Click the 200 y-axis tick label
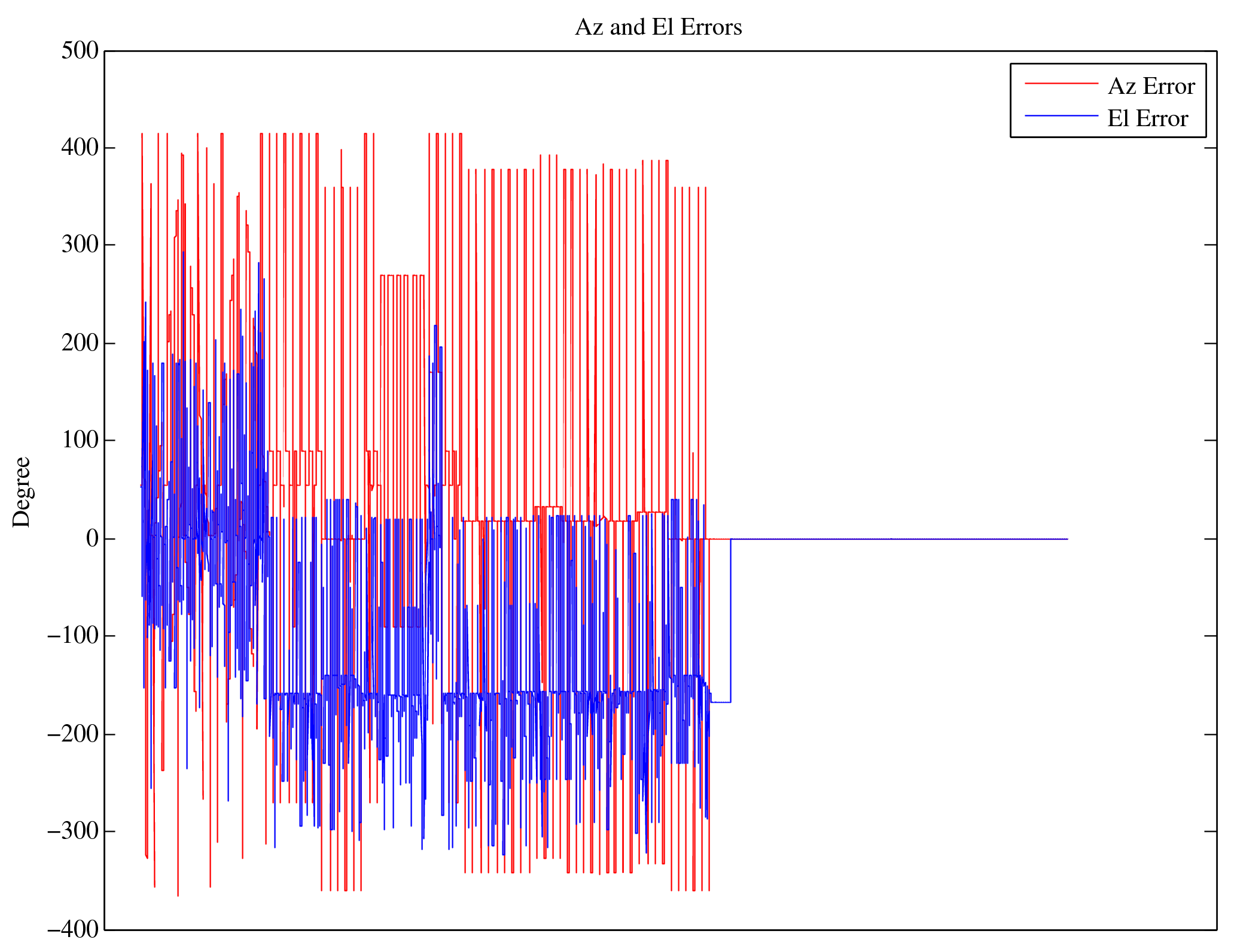 (x=80, y=343)
